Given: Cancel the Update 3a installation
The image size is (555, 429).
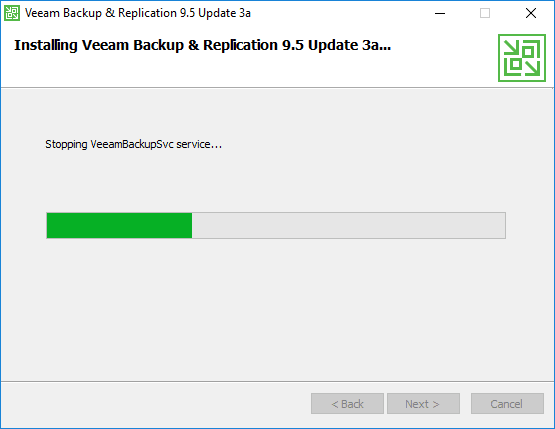Looking at the screenshot, I should coord(507,404).
